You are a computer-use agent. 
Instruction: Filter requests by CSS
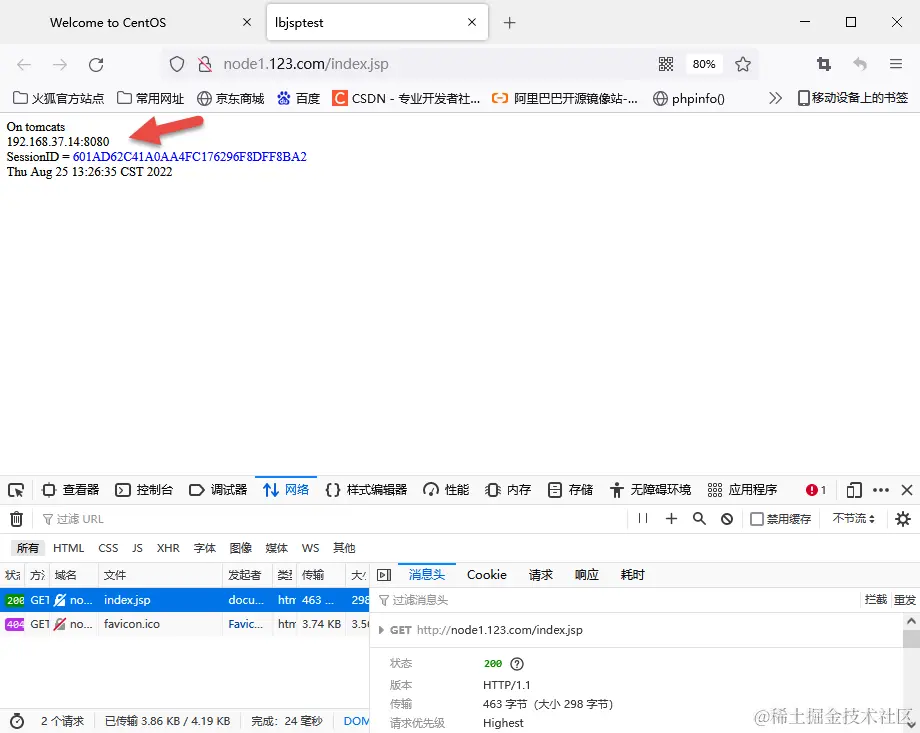[108, 548]
